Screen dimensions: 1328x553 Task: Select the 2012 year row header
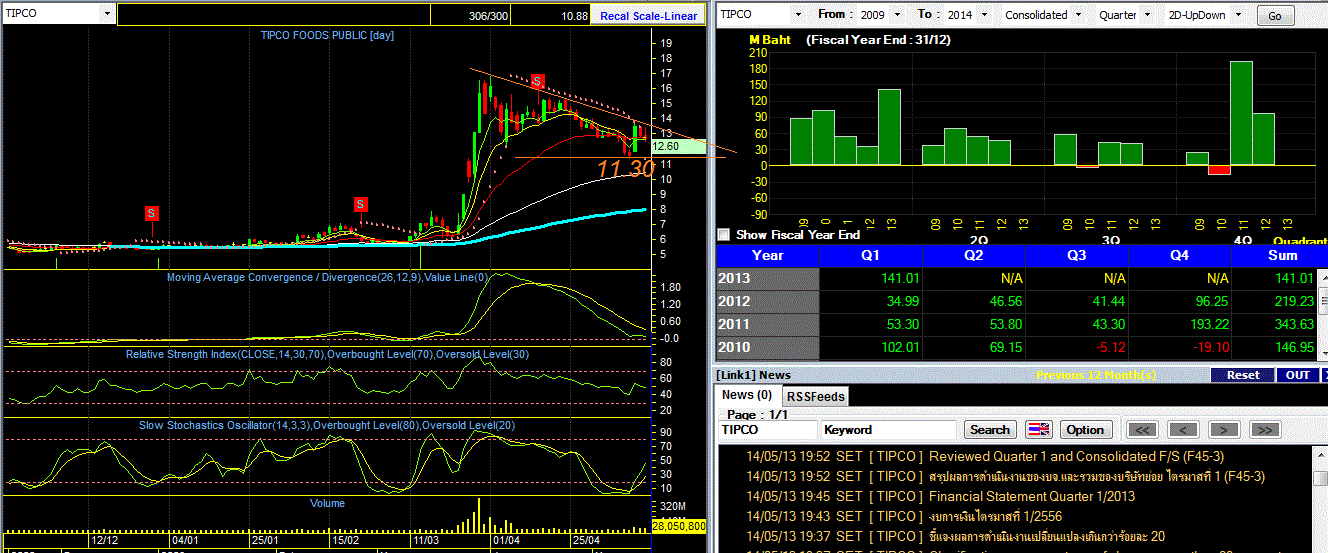[x=768, y=301]
